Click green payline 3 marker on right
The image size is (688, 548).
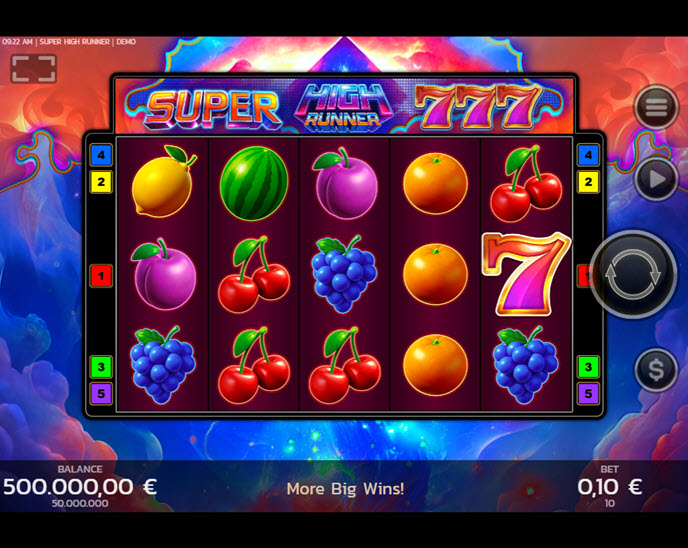click(x=588, y=367)
